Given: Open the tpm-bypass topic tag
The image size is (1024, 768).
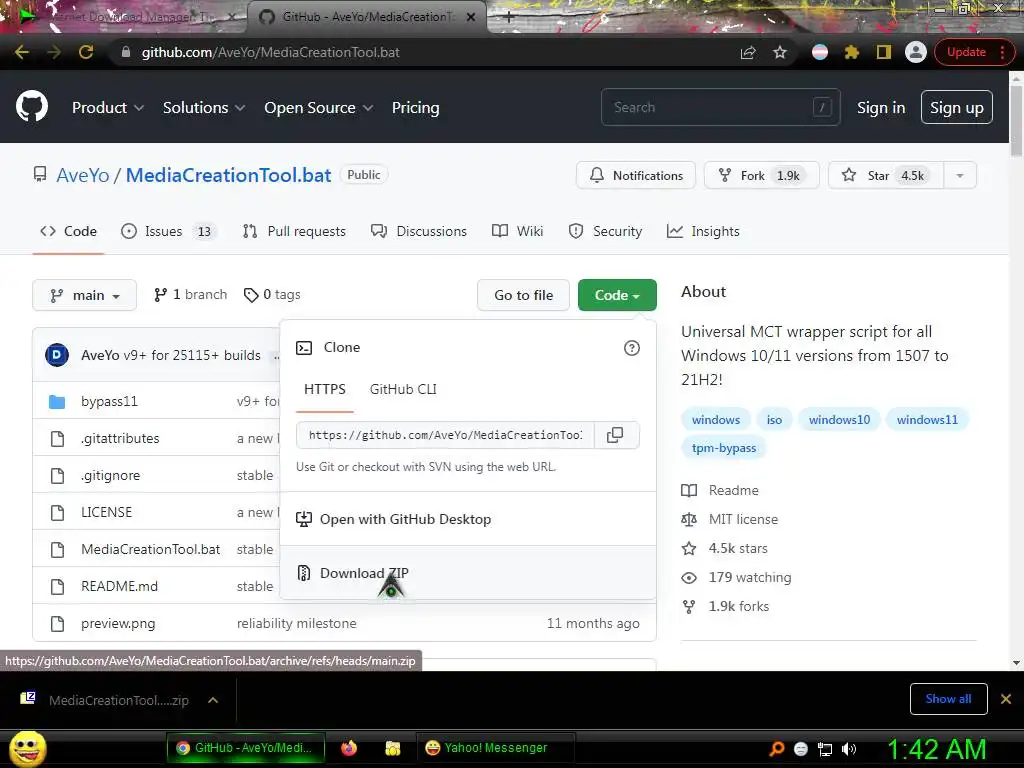Looking at the screenshot, I should point(724,448).
